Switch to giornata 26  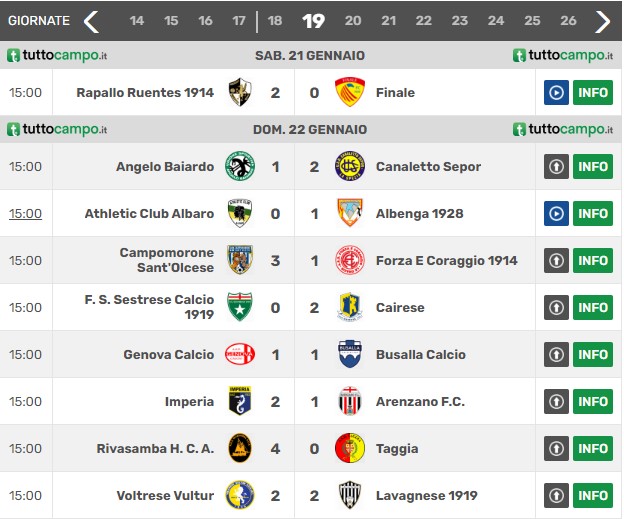pyautogui.click(x=568, y=21)
